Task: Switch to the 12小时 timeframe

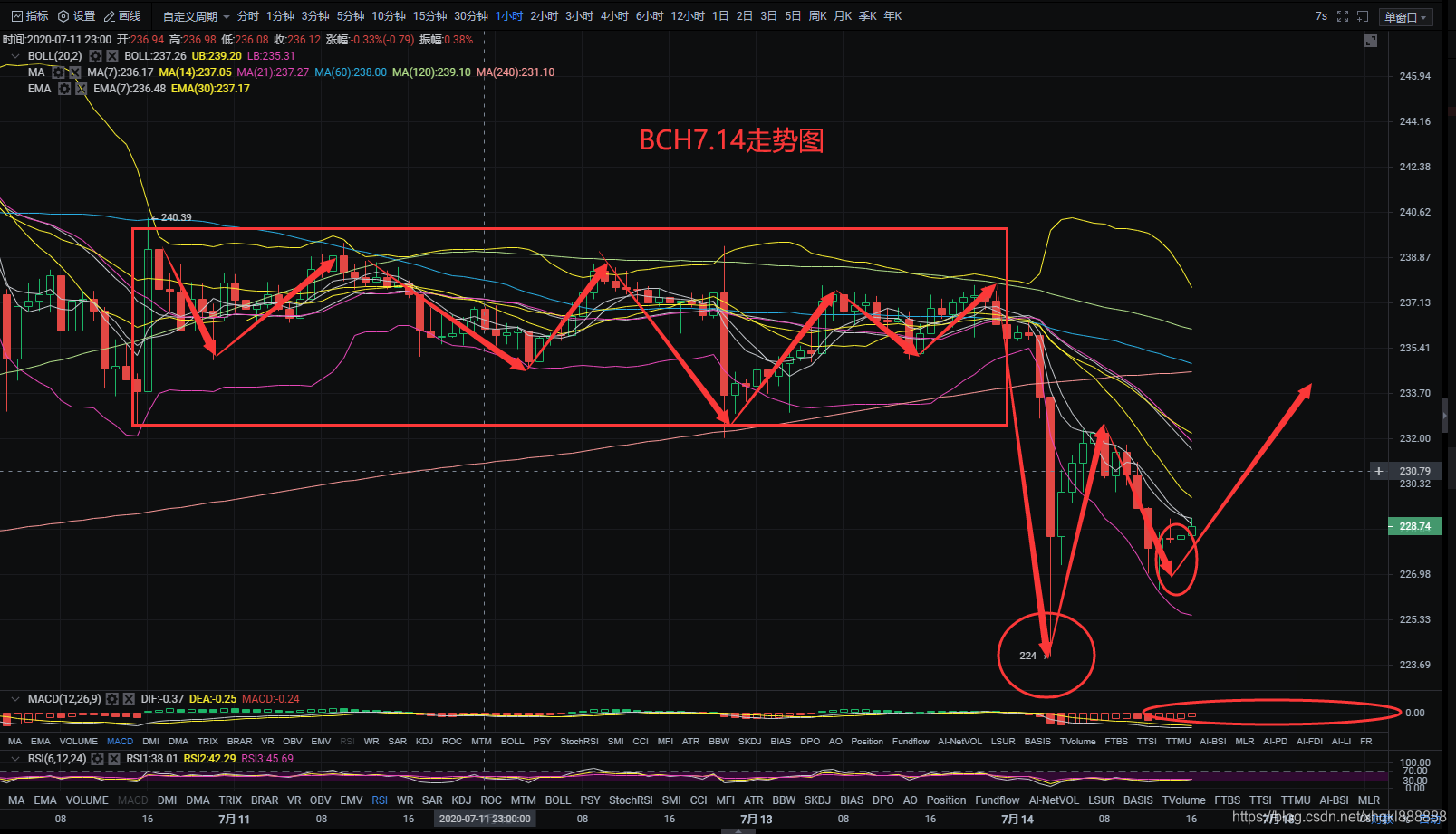Action: 688,16
